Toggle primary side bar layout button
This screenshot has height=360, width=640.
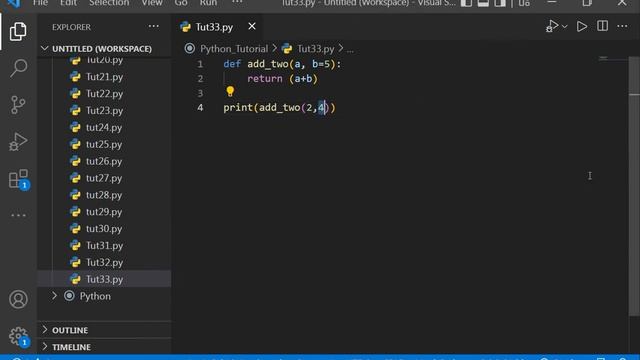tap(466, 3)
